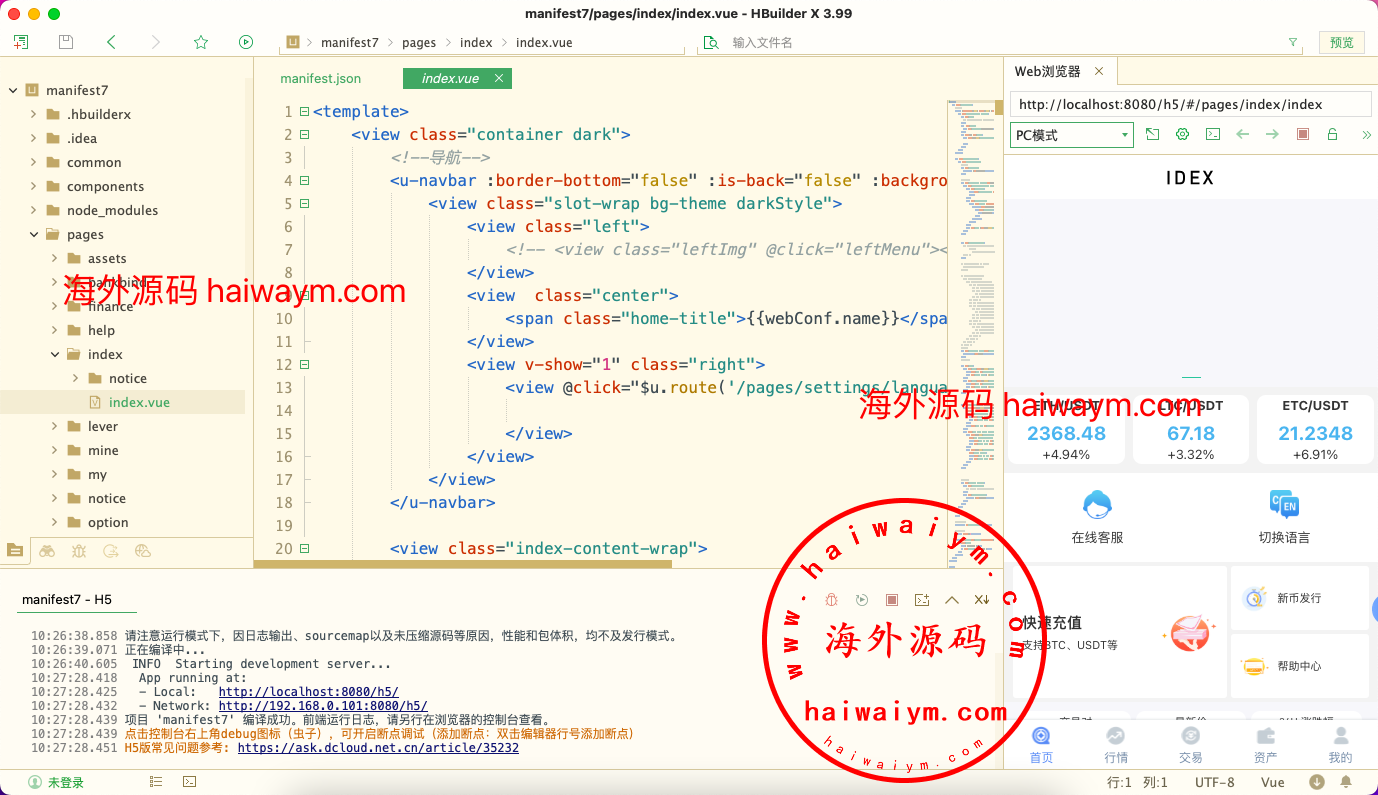Image resolution: width=1378 pixels, height=795 pixels.
Task: Collapse the pages folder in tree
Action: click(x=34, y=234)
